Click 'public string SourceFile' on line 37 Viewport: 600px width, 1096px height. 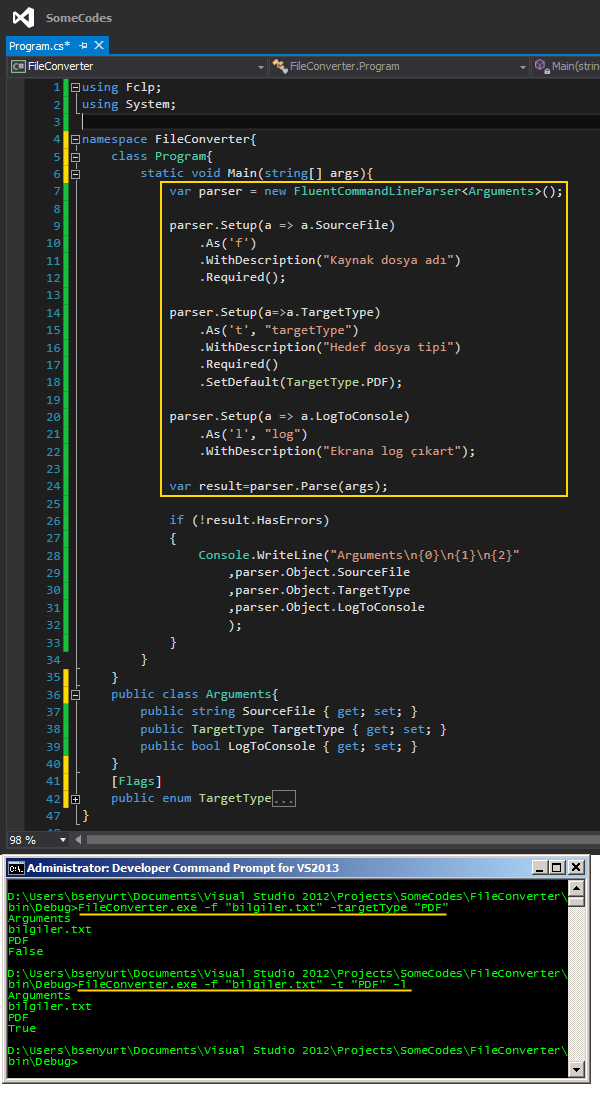point(227,712)
